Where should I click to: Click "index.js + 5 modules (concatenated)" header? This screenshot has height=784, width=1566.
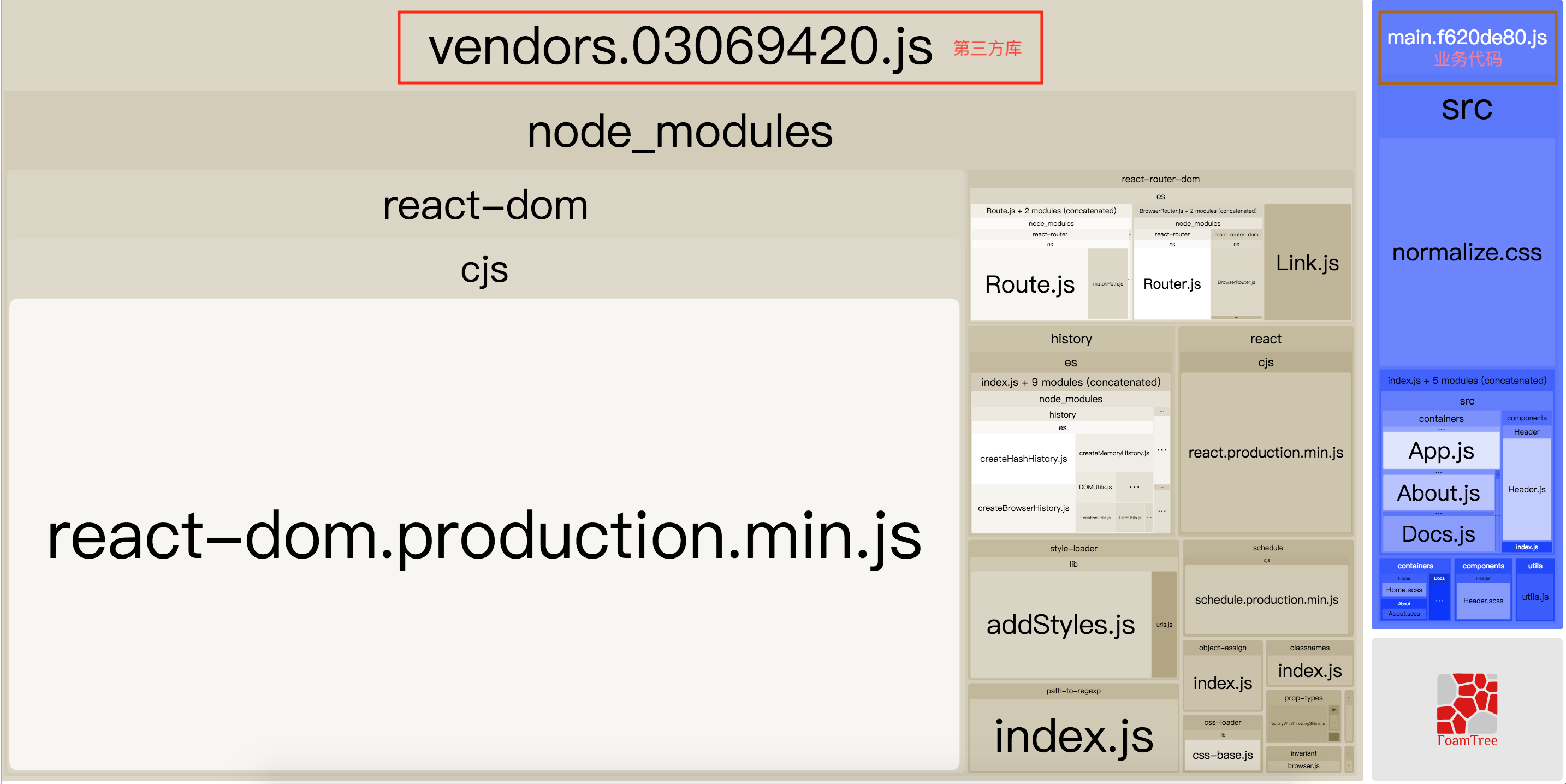point(1466,381)
